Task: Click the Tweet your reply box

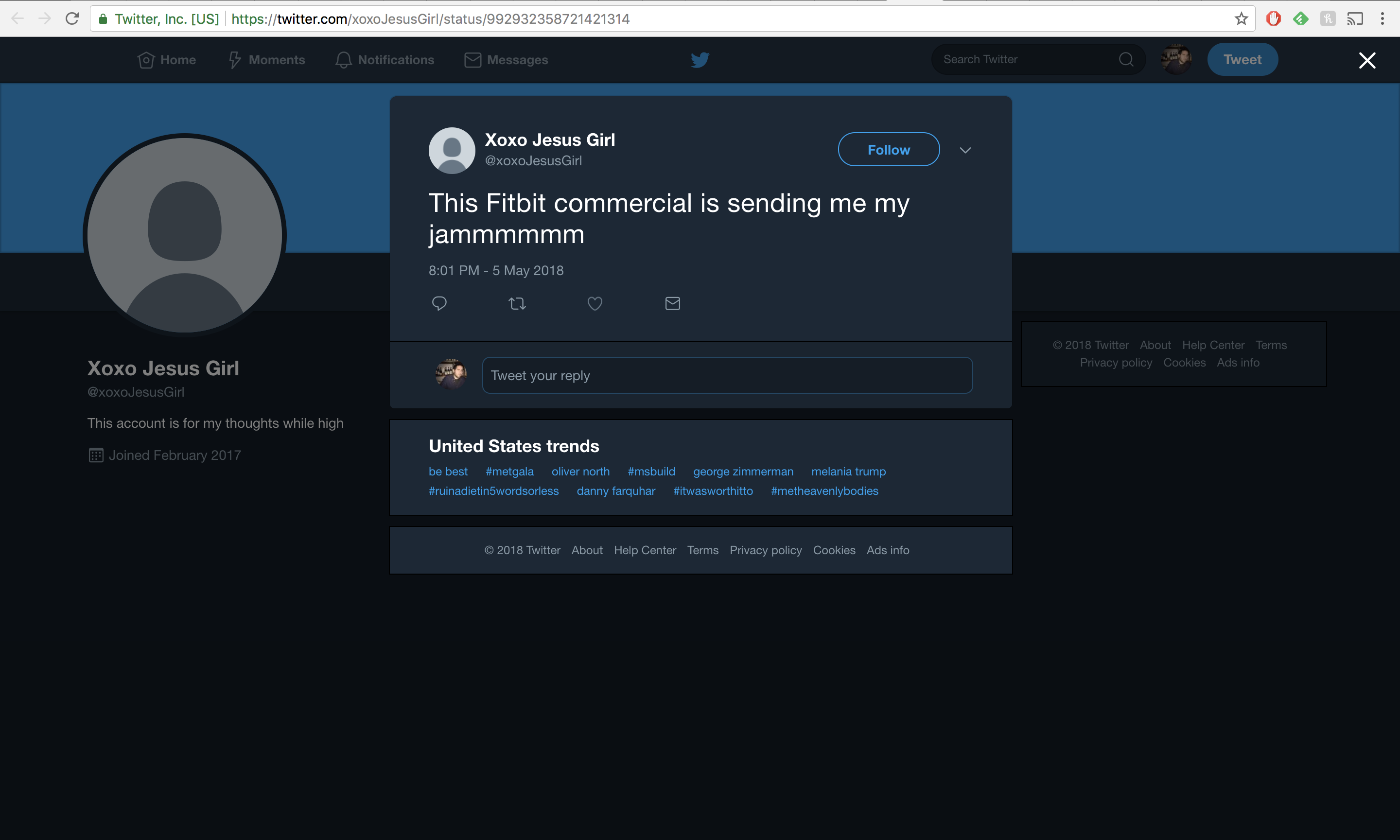Action: tap(727, 375)
